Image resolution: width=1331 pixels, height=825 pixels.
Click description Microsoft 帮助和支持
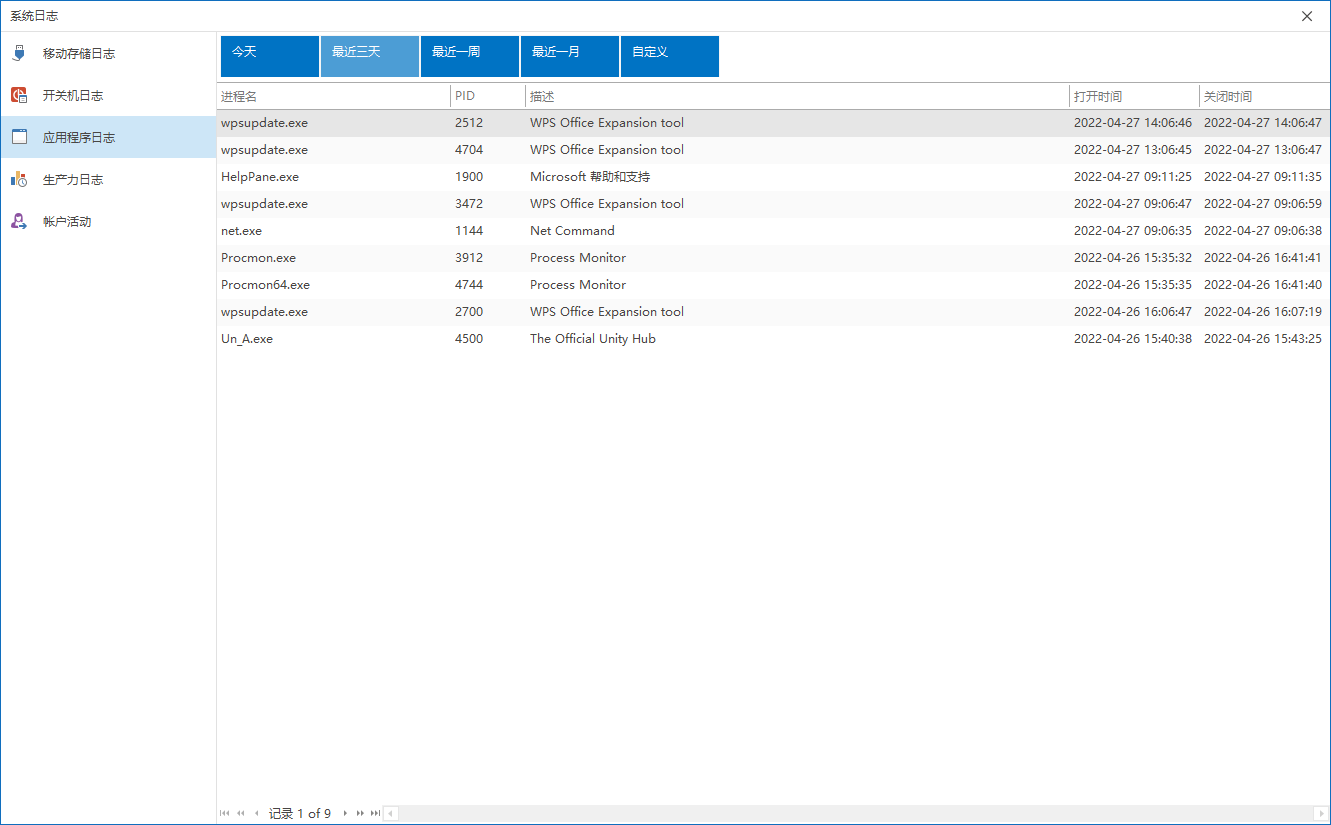(x=590, y=177)
